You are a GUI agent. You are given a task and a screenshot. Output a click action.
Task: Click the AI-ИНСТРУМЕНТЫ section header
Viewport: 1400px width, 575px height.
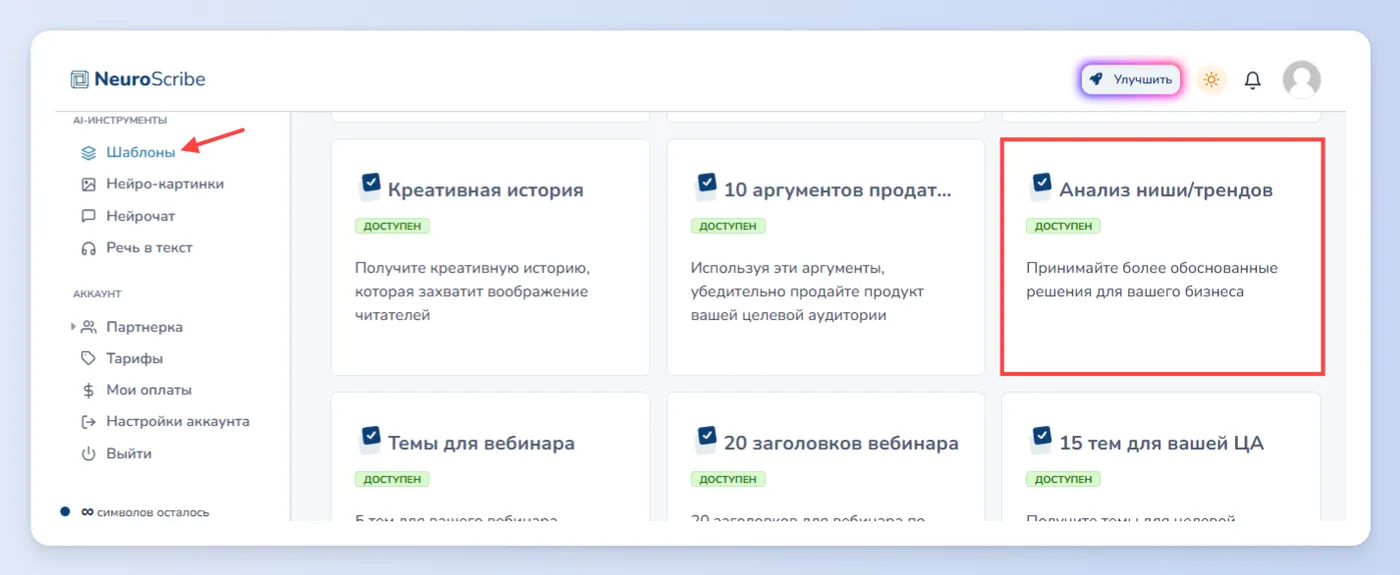click(x=120, y=120)
